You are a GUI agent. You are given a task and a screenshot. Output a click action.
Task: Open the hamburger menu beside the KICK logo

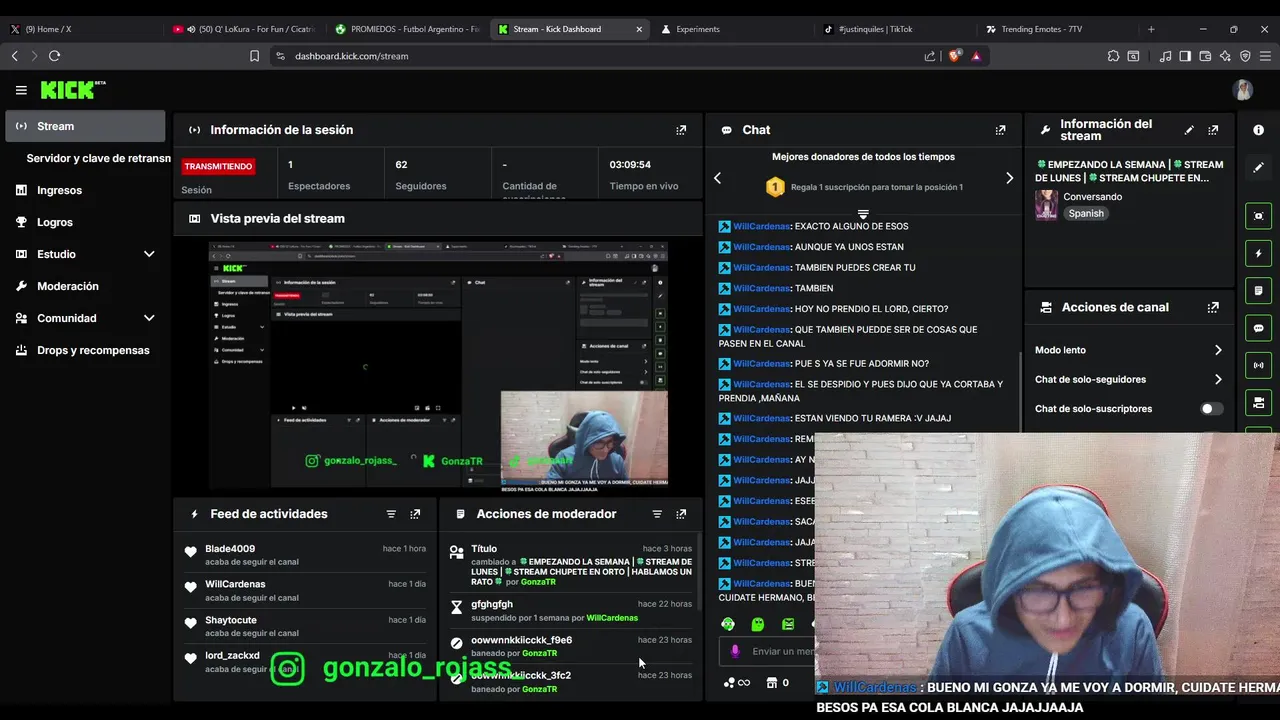[x=21, y=90]
